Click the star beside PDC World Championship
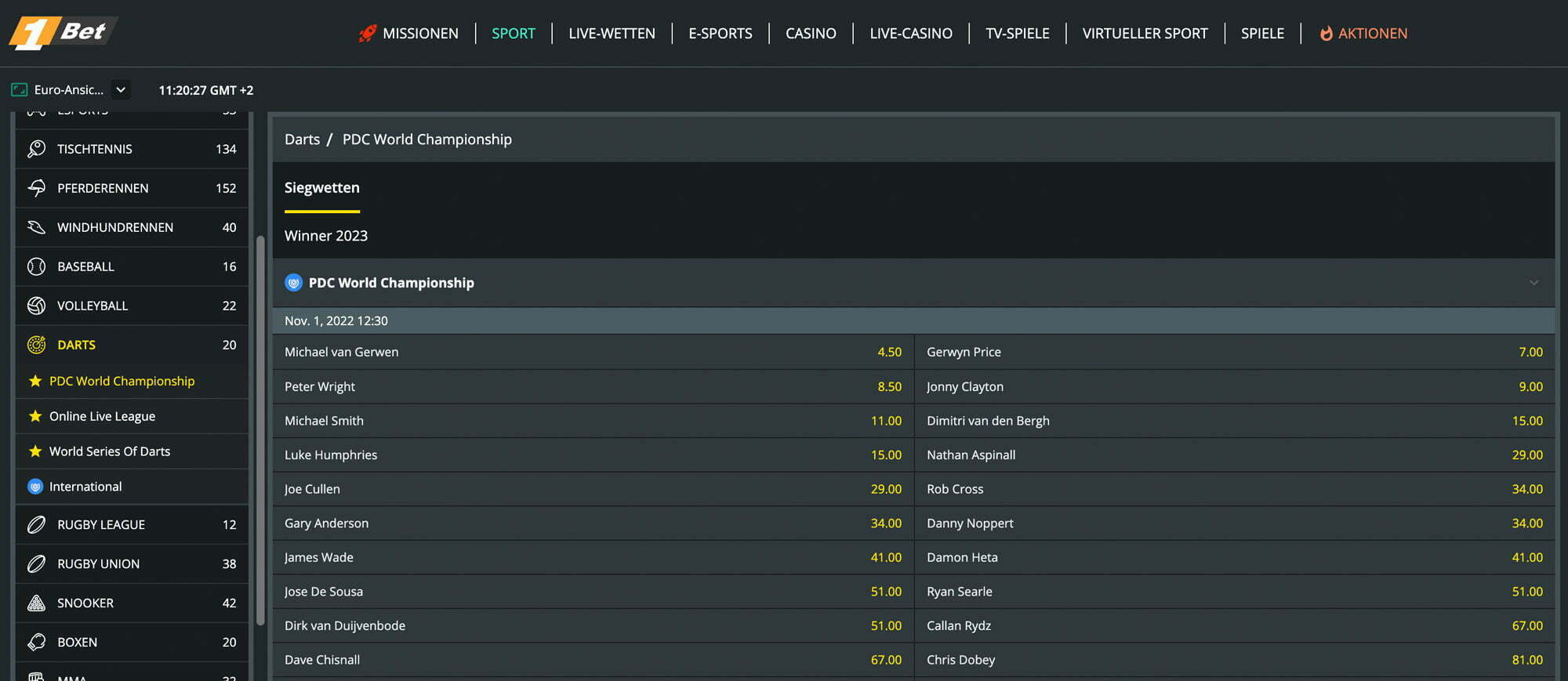Image resolution: width=1568 pixels, height=681 pixels. pyautogui.click(x=35, y=381)
